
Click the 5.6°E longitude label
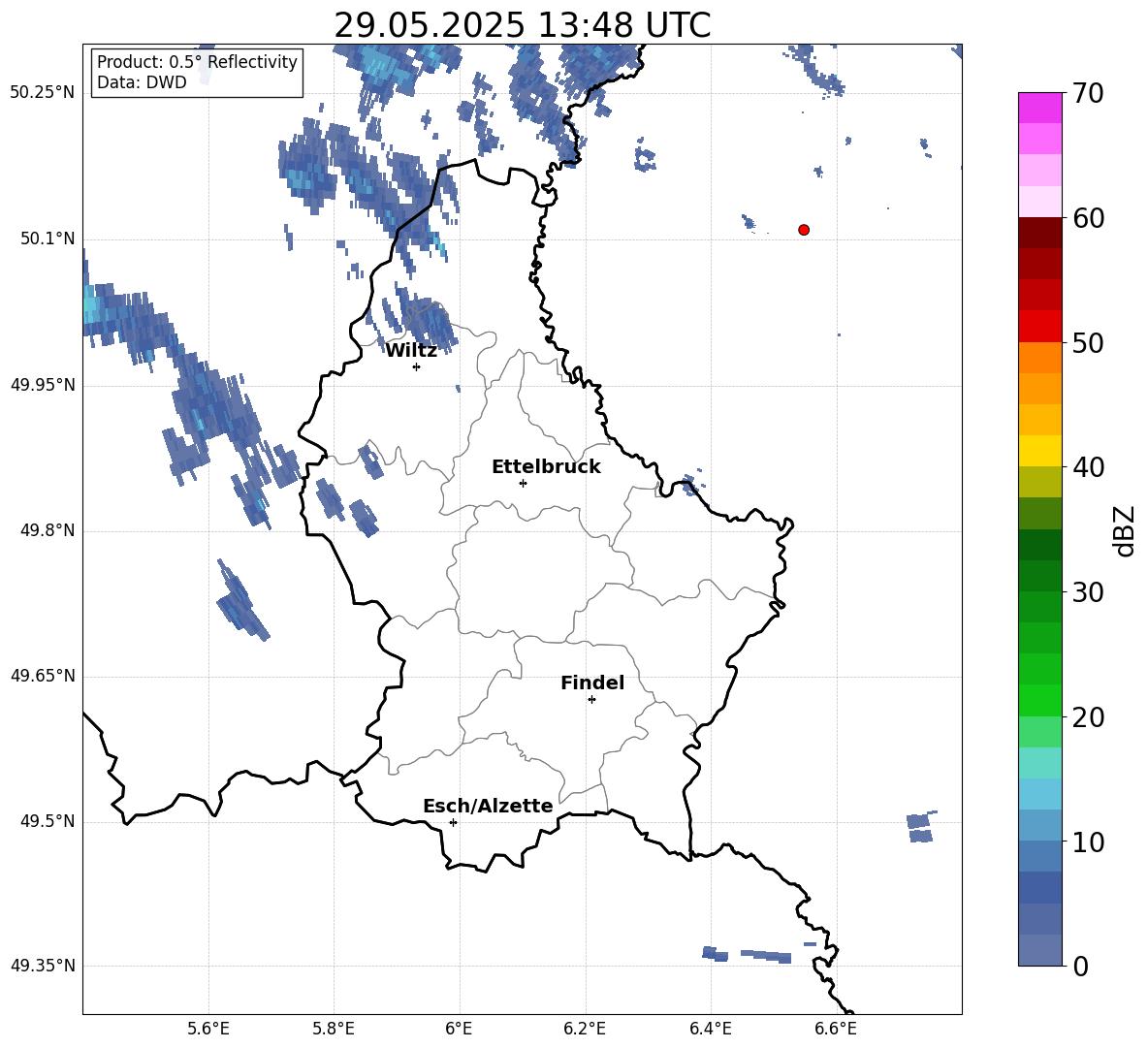pyautogui.click(x=208, y=1029)
